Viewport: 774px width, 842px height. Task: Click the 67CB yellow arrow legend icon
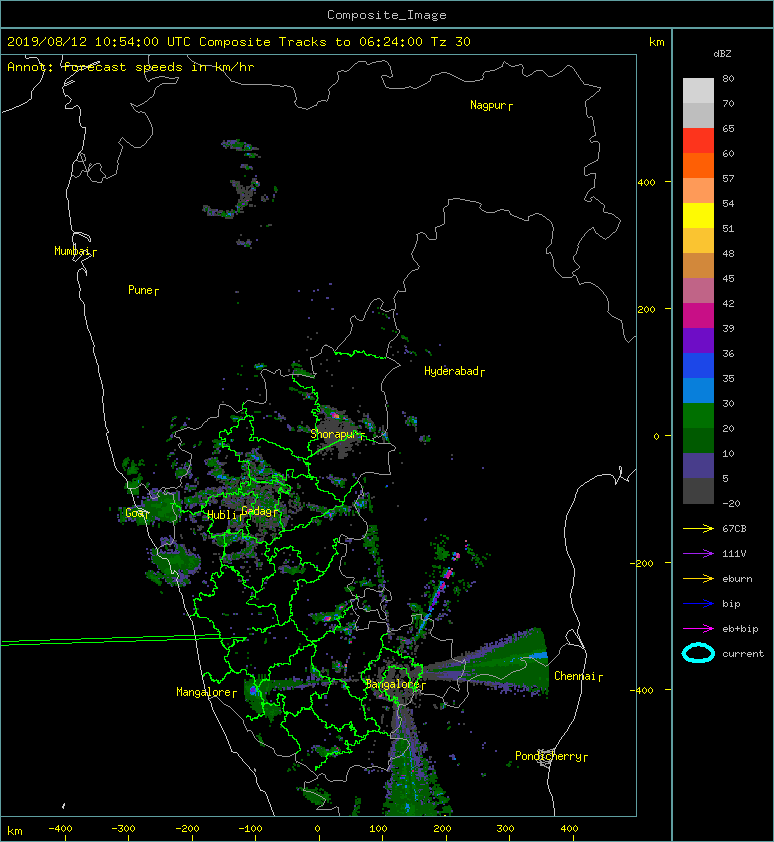point(698,528)
